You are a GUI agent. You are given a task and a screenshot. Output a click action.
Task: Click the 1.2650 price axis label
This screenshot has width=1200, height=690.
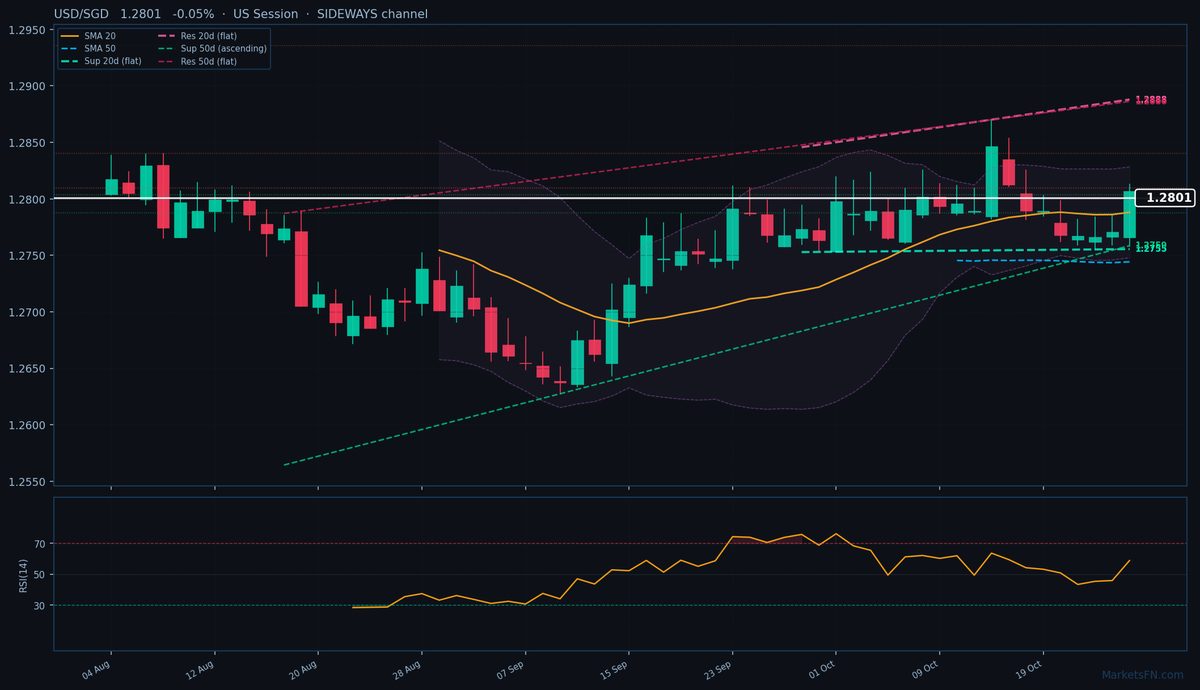pyautogui.click(x=27, y=369)
